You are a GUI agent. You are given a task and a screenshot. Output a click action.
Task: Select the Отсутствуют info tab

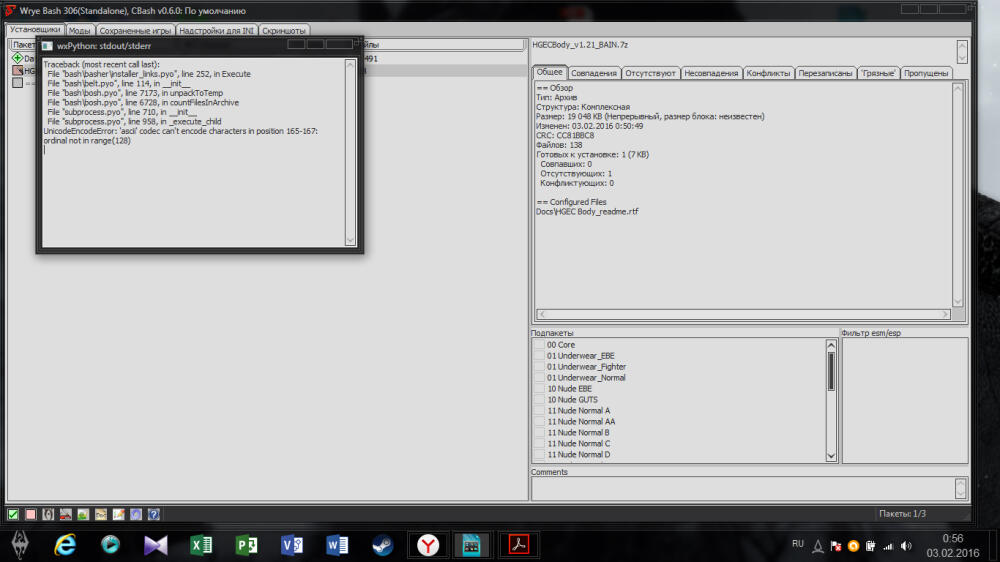[x=650, y=73]
